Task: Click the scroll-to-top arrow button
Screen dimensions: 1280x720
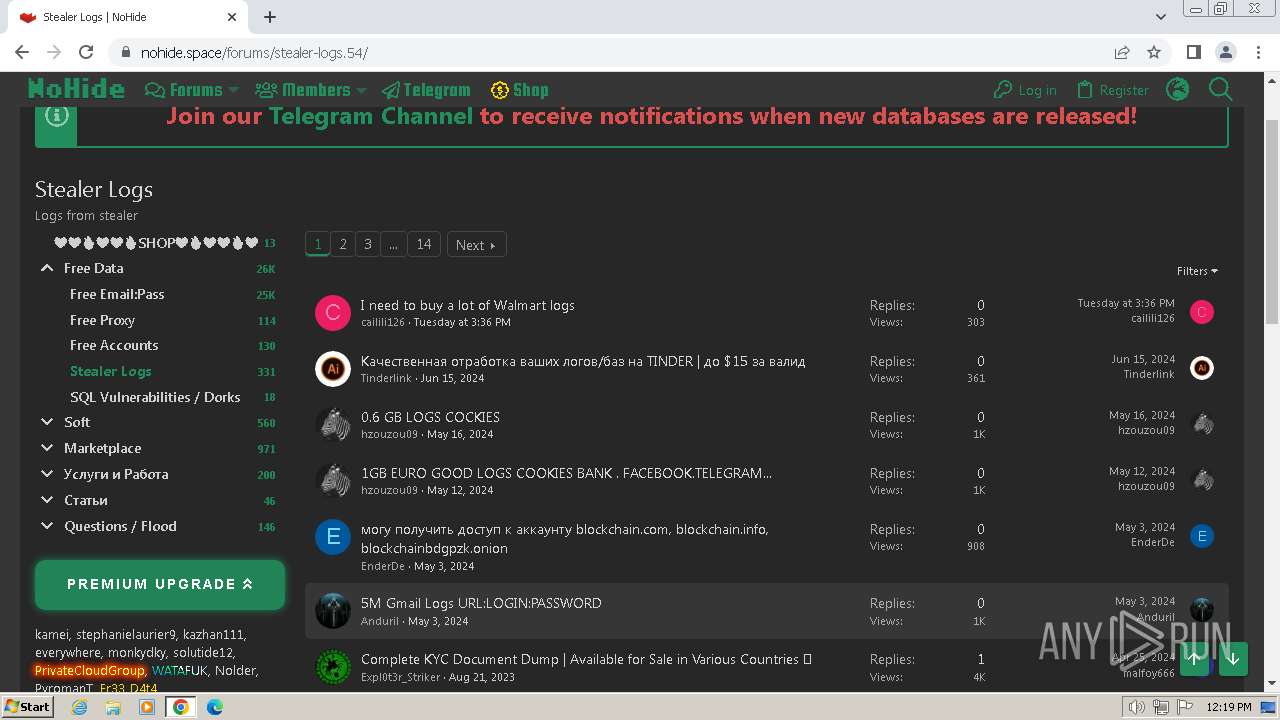Action: [x=1195, y=659]
